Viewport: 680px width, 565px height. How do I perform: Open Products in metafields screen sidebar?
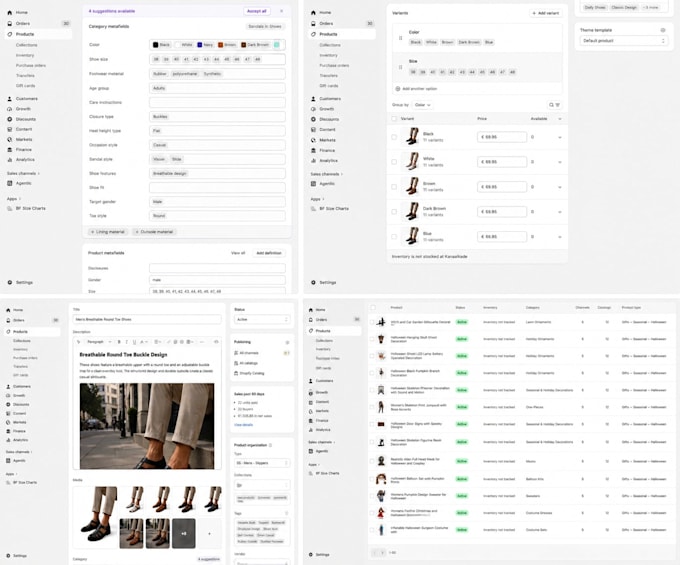pyautogui.click(x=39, y=34)
